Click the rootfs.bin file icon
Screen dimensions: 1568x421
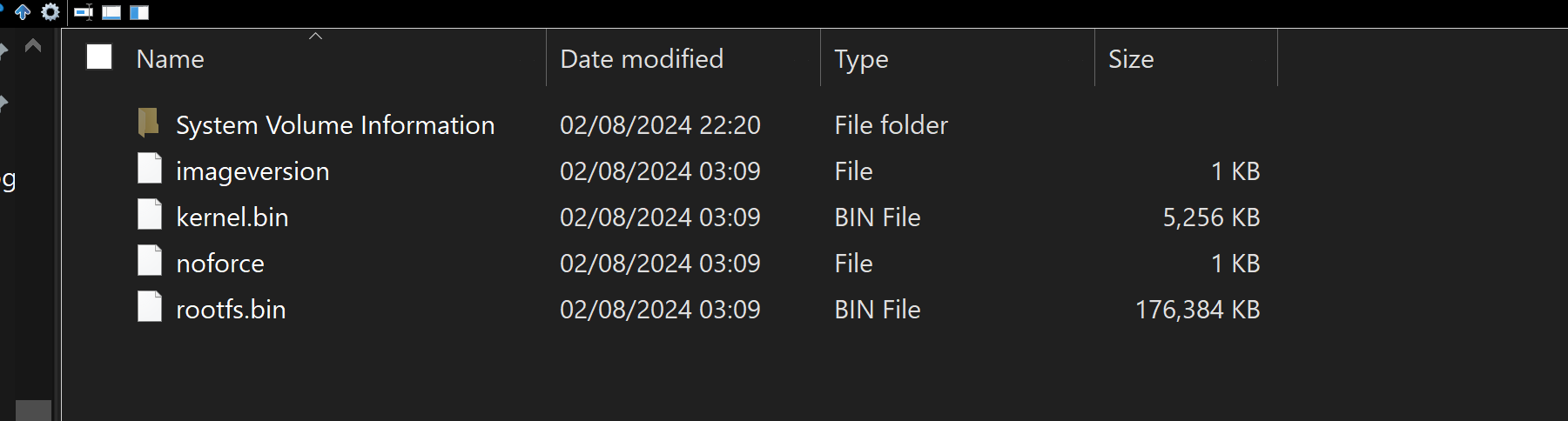pos(150,307)
